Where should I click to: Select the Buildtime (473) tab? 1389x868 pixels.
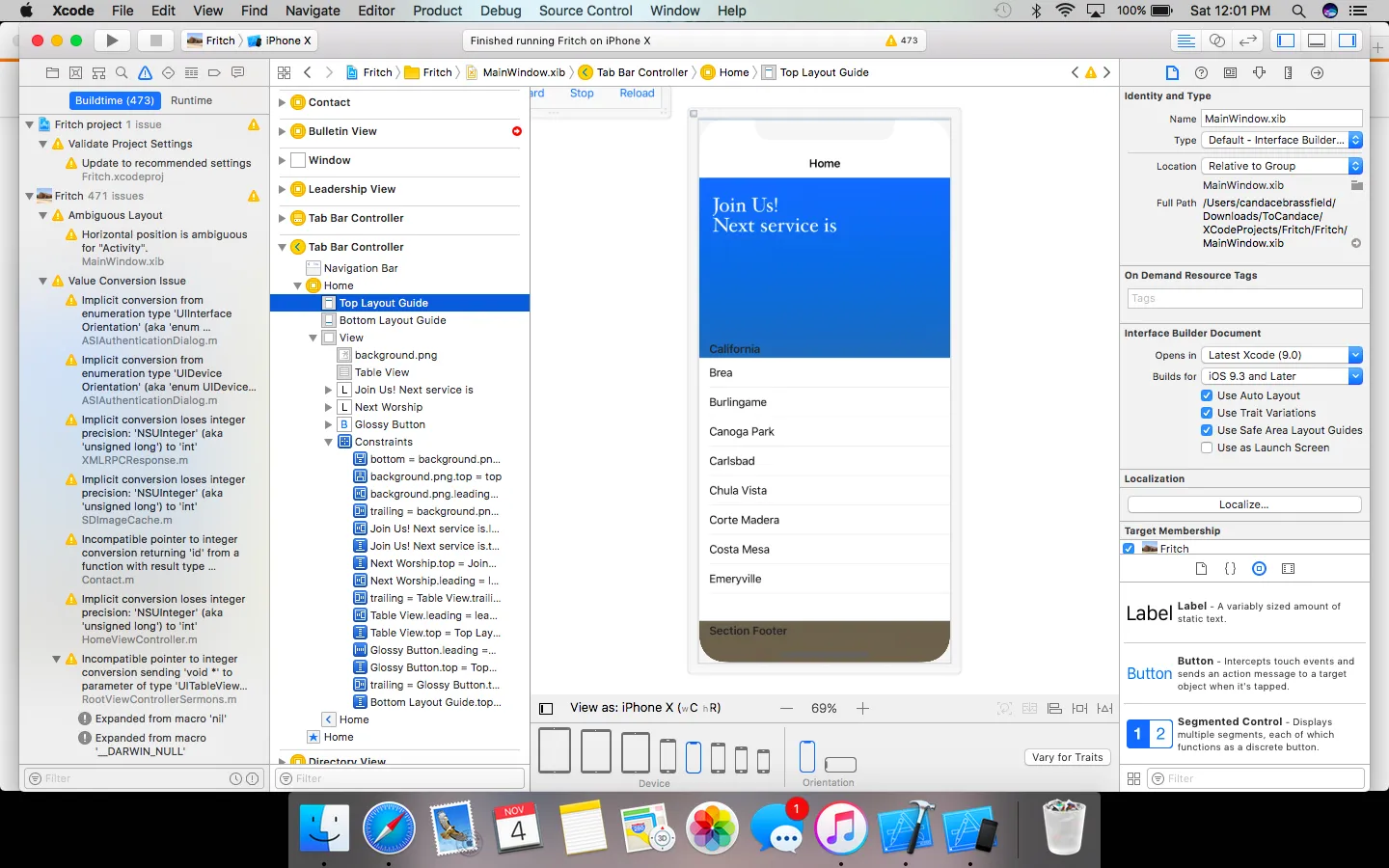pyautogui.click(x=115, y=100)
